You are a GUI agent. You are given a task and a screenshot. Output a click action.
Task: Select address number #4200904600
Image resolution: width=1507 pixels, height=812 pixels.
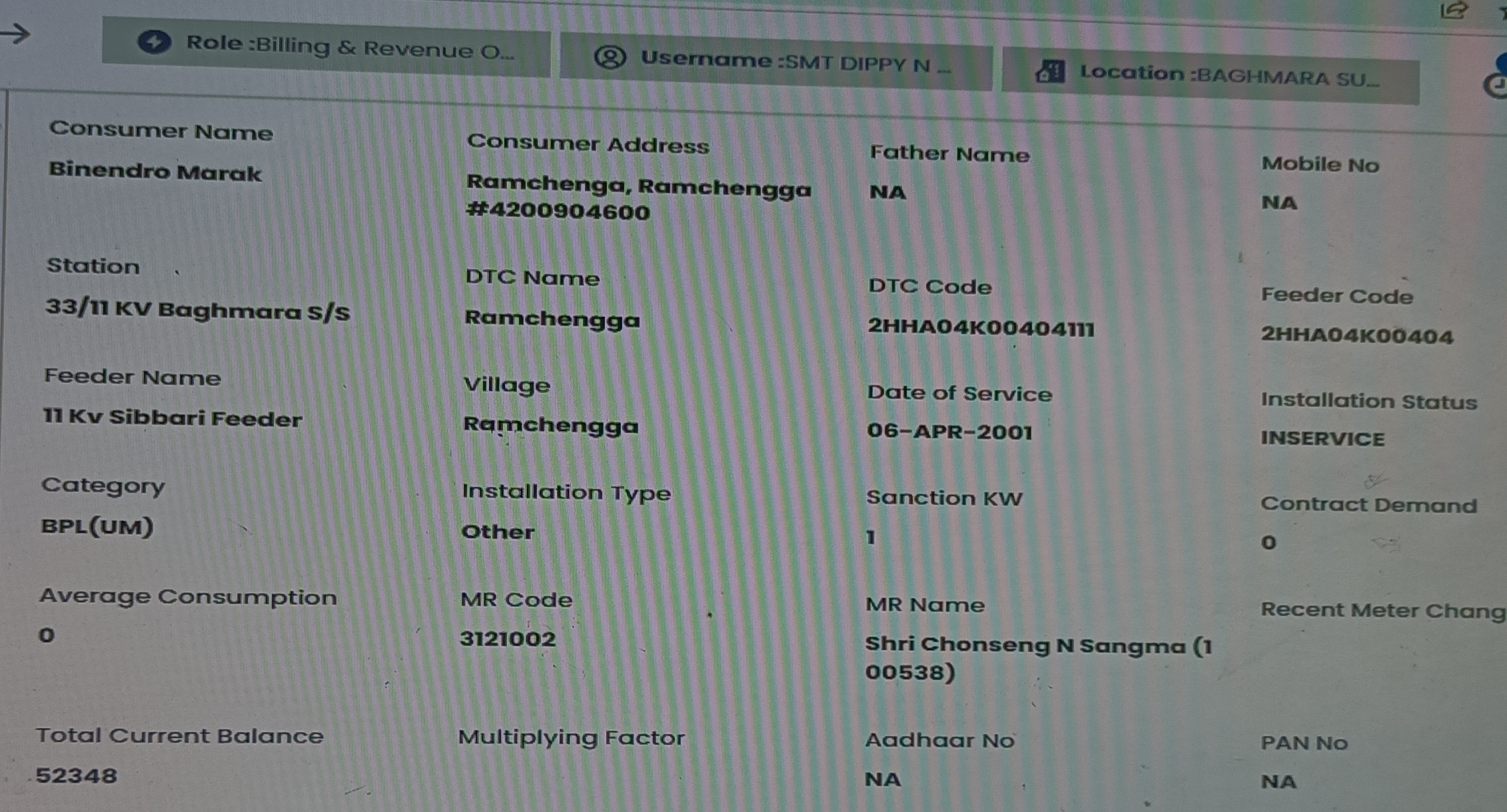pos(558,211)
